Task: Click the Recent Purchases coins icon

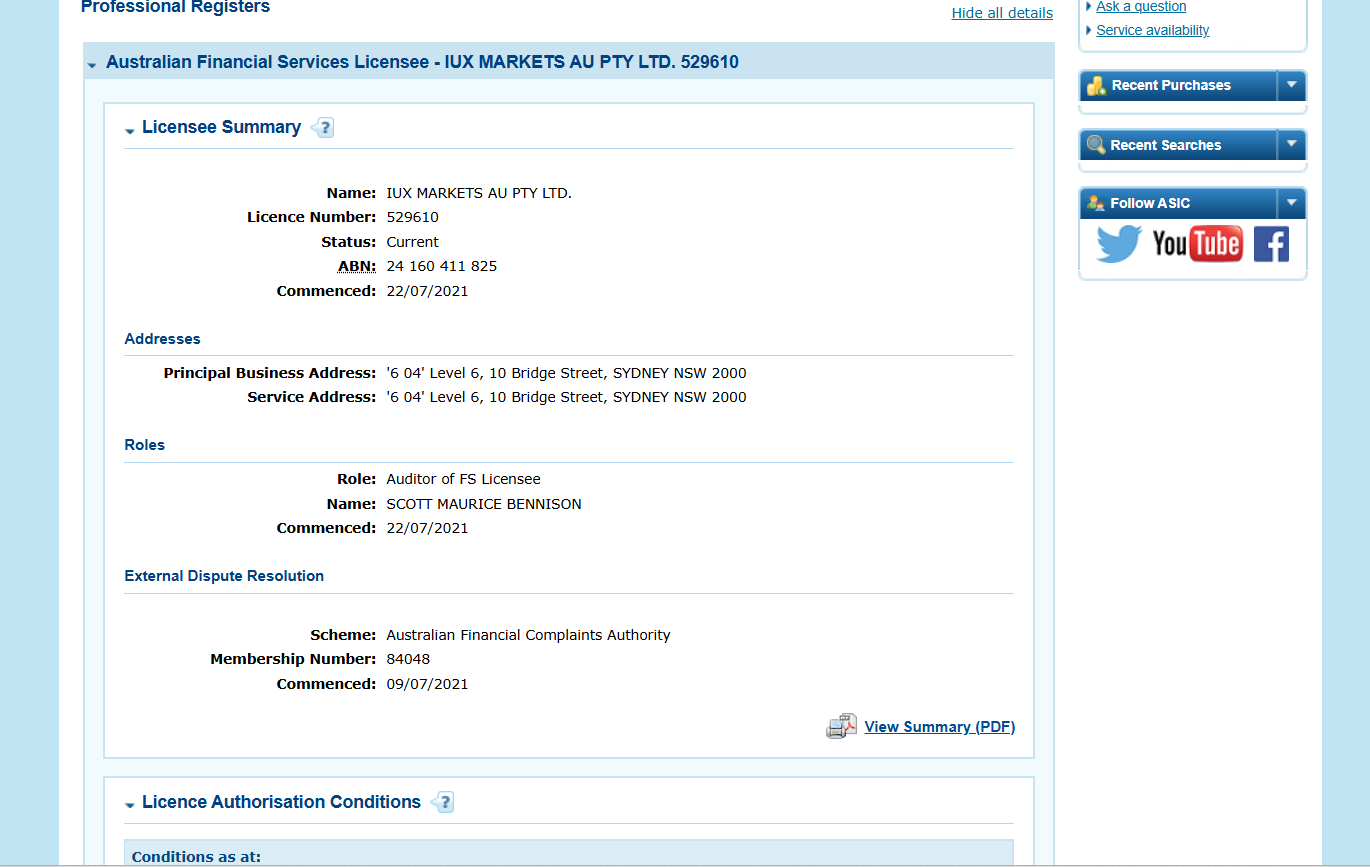Action: click(1096, 86)
